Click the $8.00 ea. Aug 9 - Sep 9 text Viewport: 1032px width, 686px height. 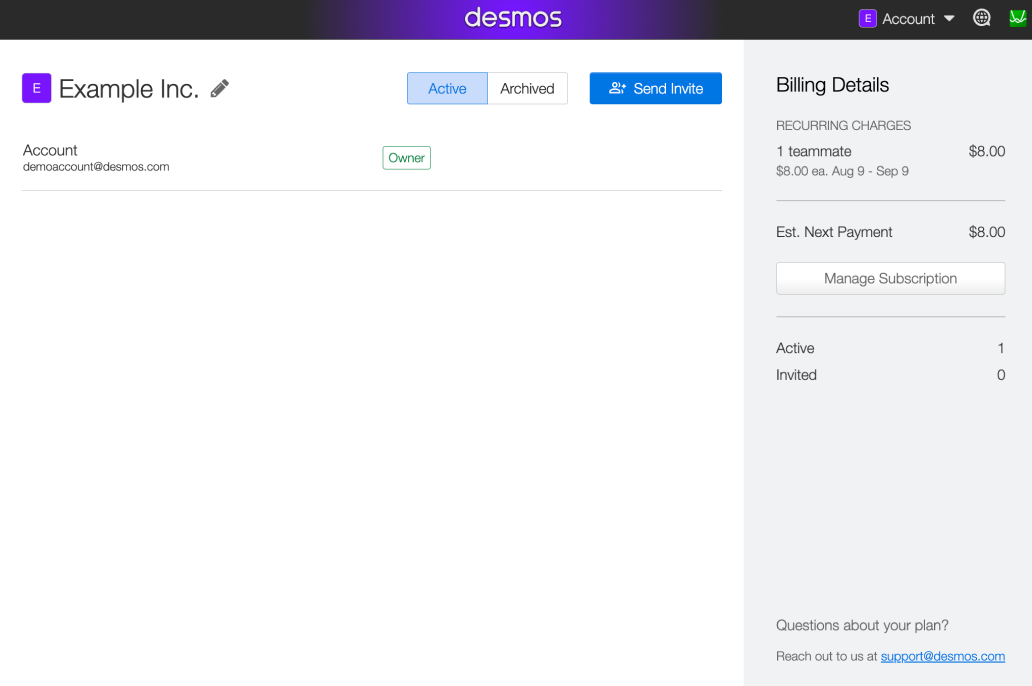pyautogui.click(x=842, y=171)
